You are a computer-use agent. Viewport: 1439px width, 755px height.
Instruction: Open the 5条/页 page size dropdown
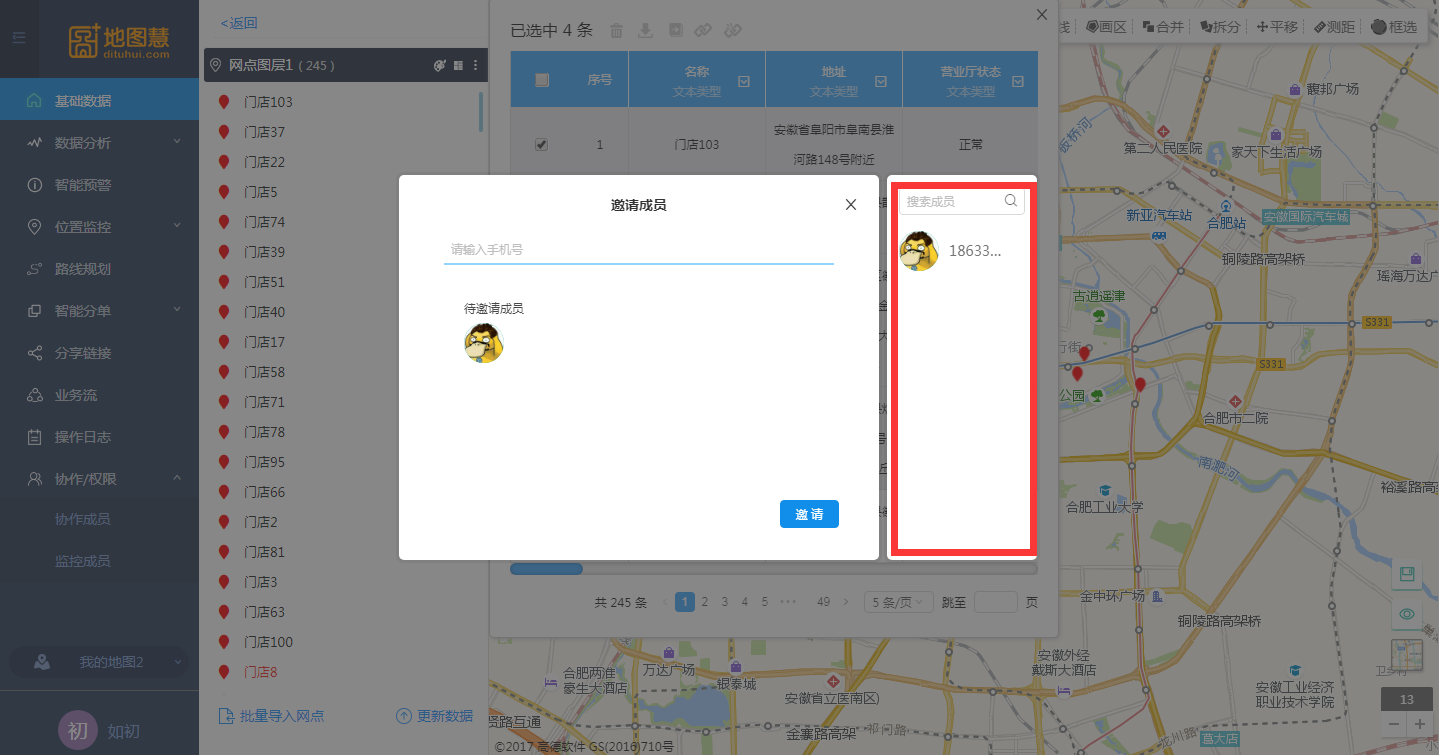pos(898,602)
